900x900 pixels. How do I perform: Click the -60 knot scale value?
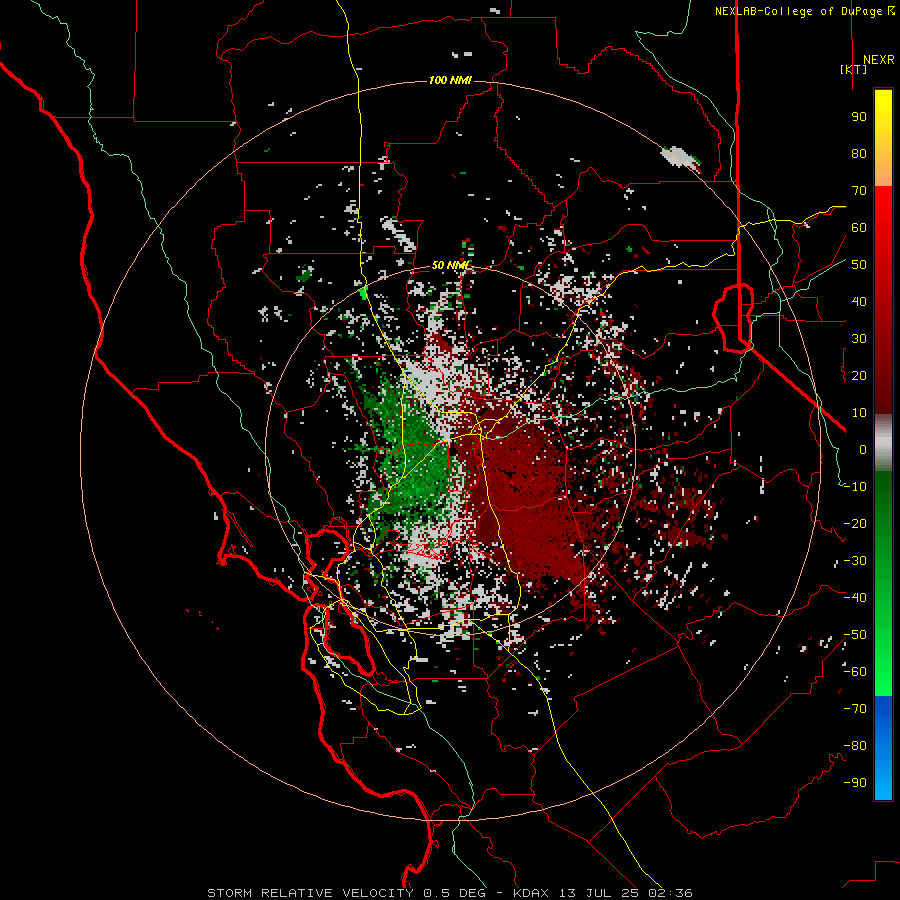pos(855,672)
